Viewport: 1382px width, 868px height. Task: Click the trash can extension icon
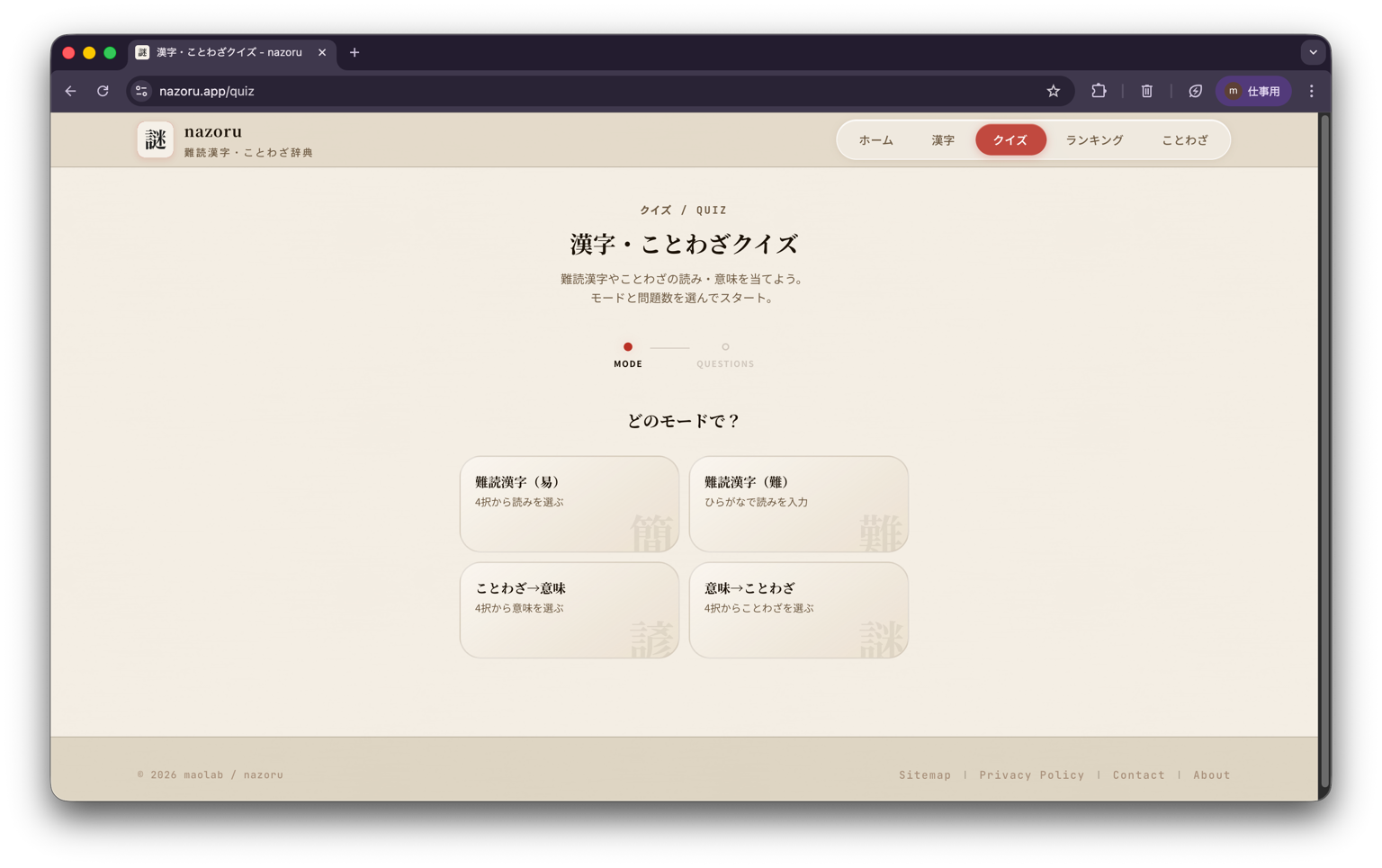[1146, 91]
